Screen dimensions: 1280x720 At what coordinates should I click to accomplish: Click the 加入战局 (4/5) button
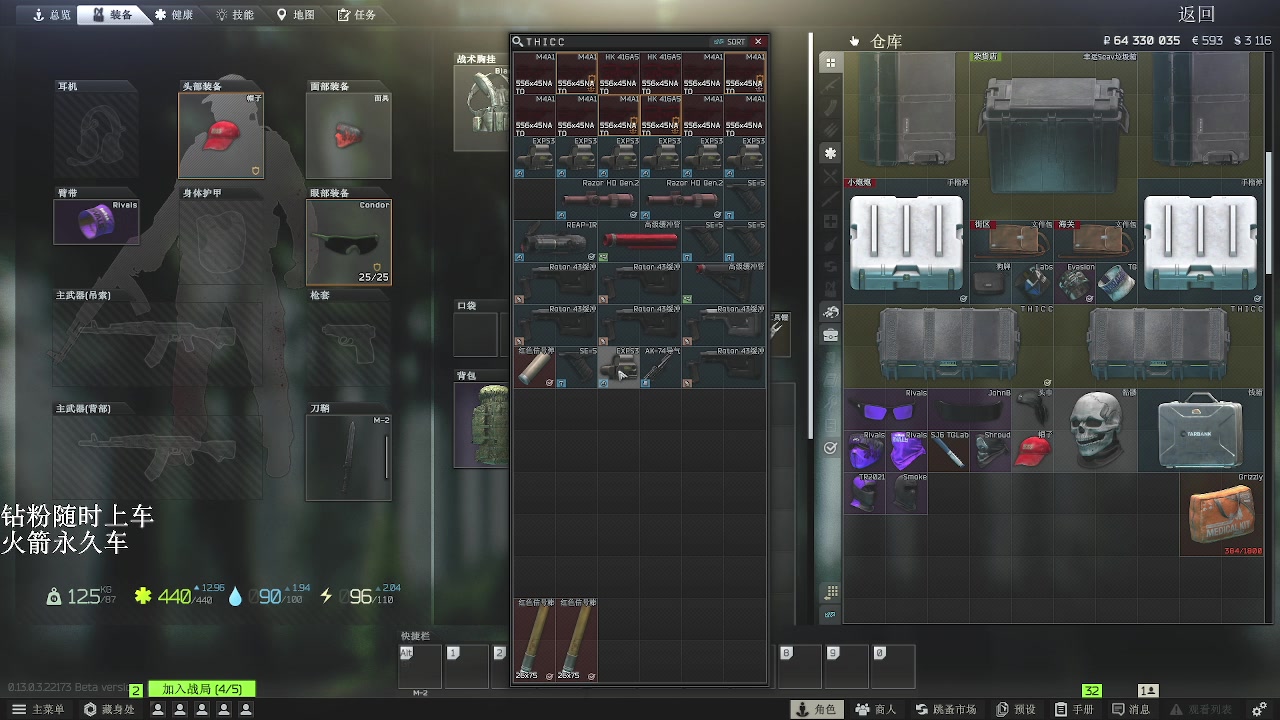click(x=202, y=689)
